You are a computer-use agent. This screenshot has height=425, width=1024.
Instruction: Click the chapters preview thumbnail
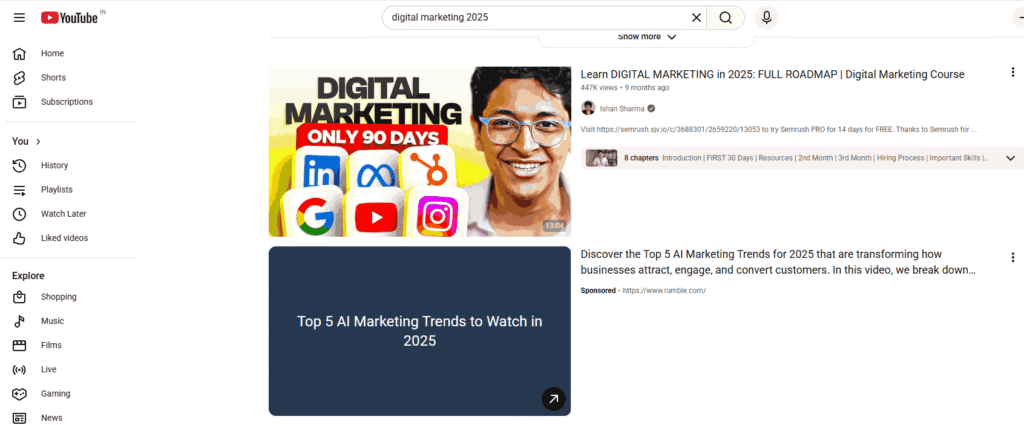[x=601, y=158]
